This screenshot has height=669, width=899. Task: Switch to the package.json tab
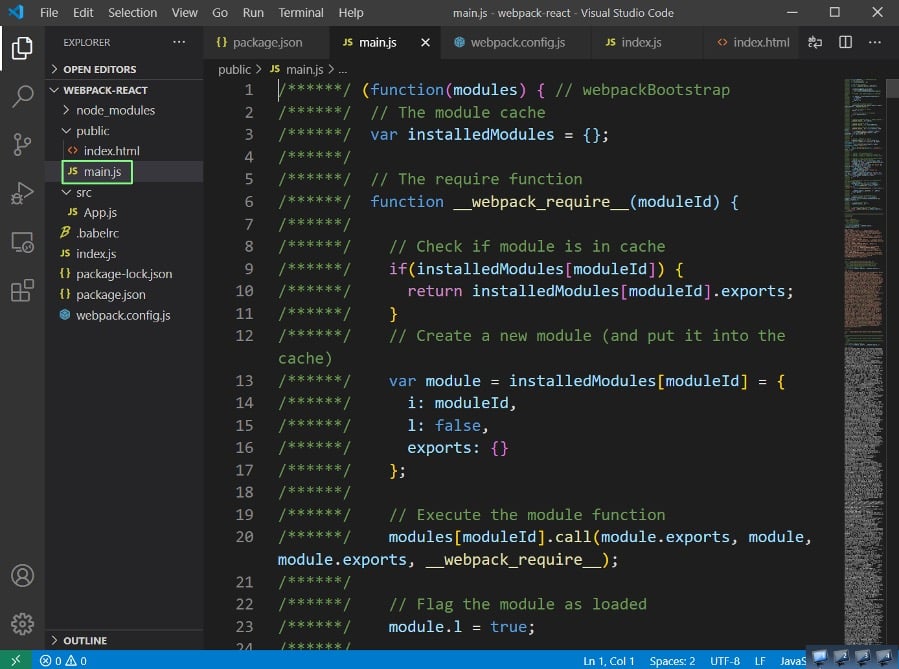267,42
